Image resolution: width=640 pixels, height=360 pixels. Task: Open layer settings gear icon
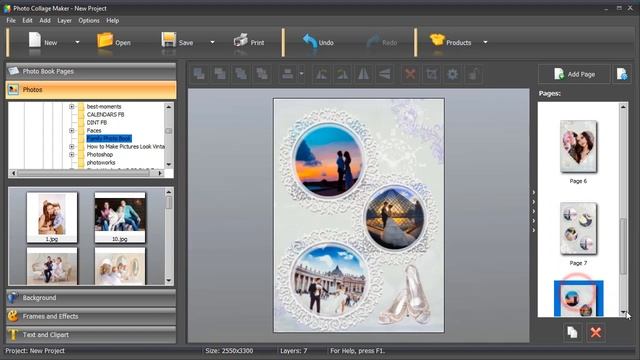point(452,74)
